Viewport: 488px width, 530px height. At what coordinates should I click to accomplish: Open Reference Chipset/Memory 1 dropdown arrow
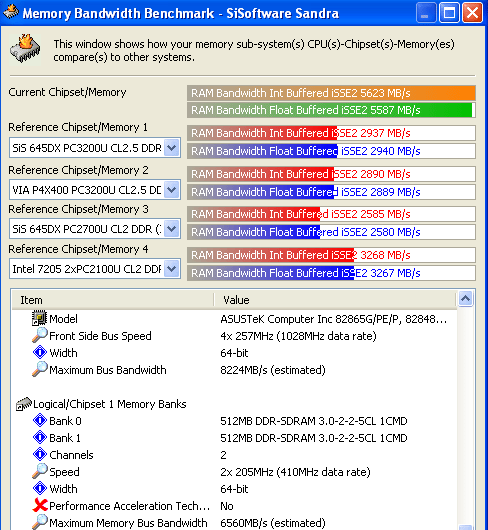172,148
